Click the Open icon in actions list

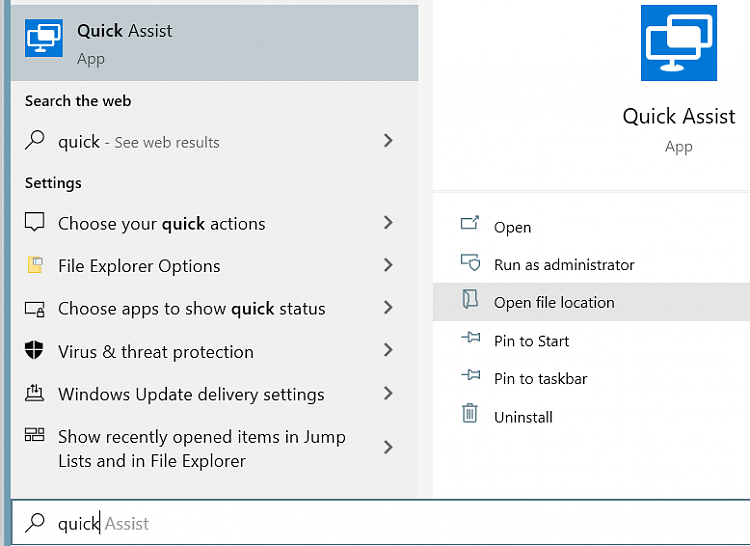(x=470, y=223)
